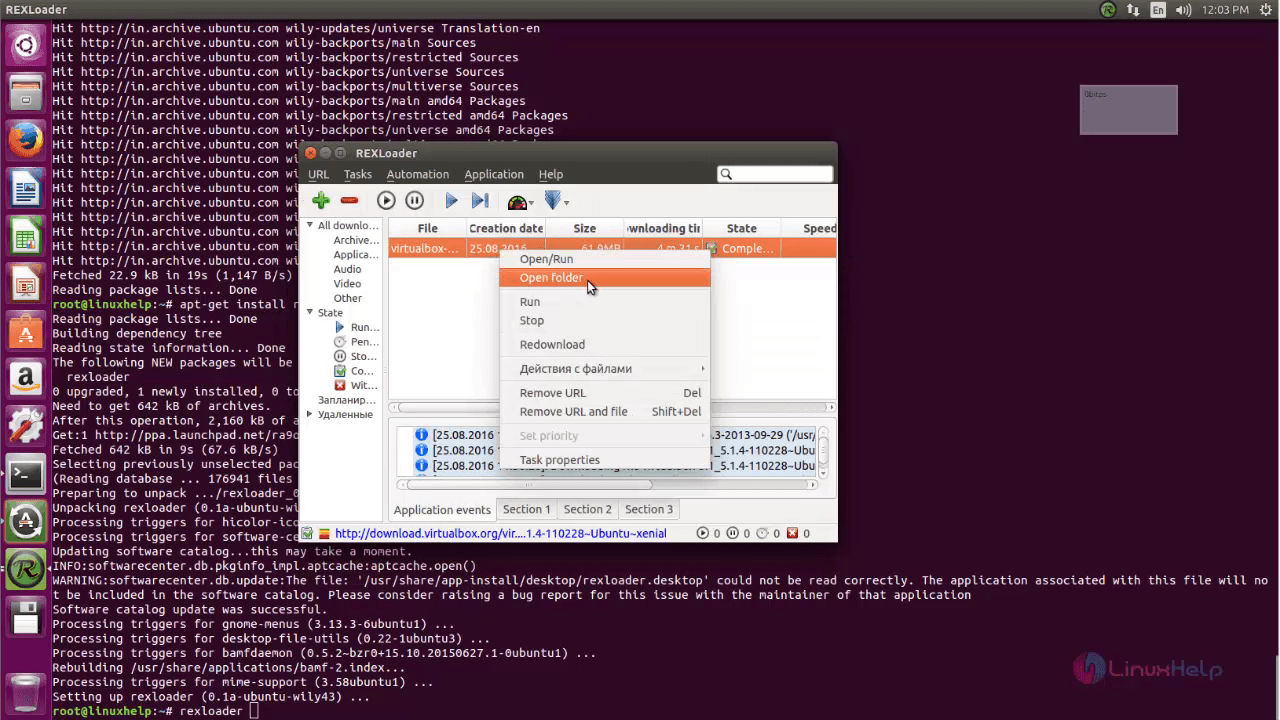
Task: Sort by State column header
Action: (742, 228)
